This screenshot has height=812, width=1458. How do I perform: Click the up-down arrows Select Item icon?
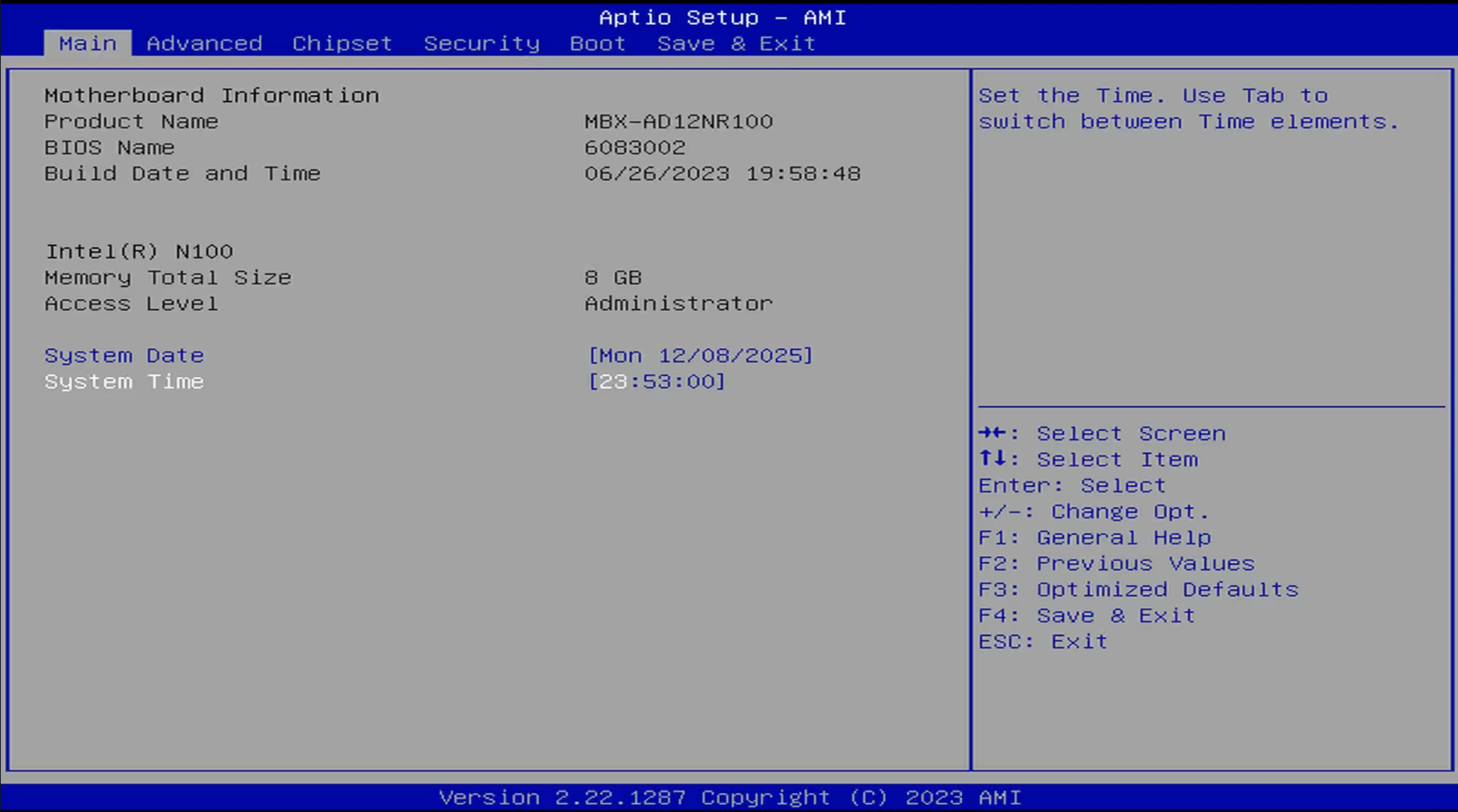[992, 458]
